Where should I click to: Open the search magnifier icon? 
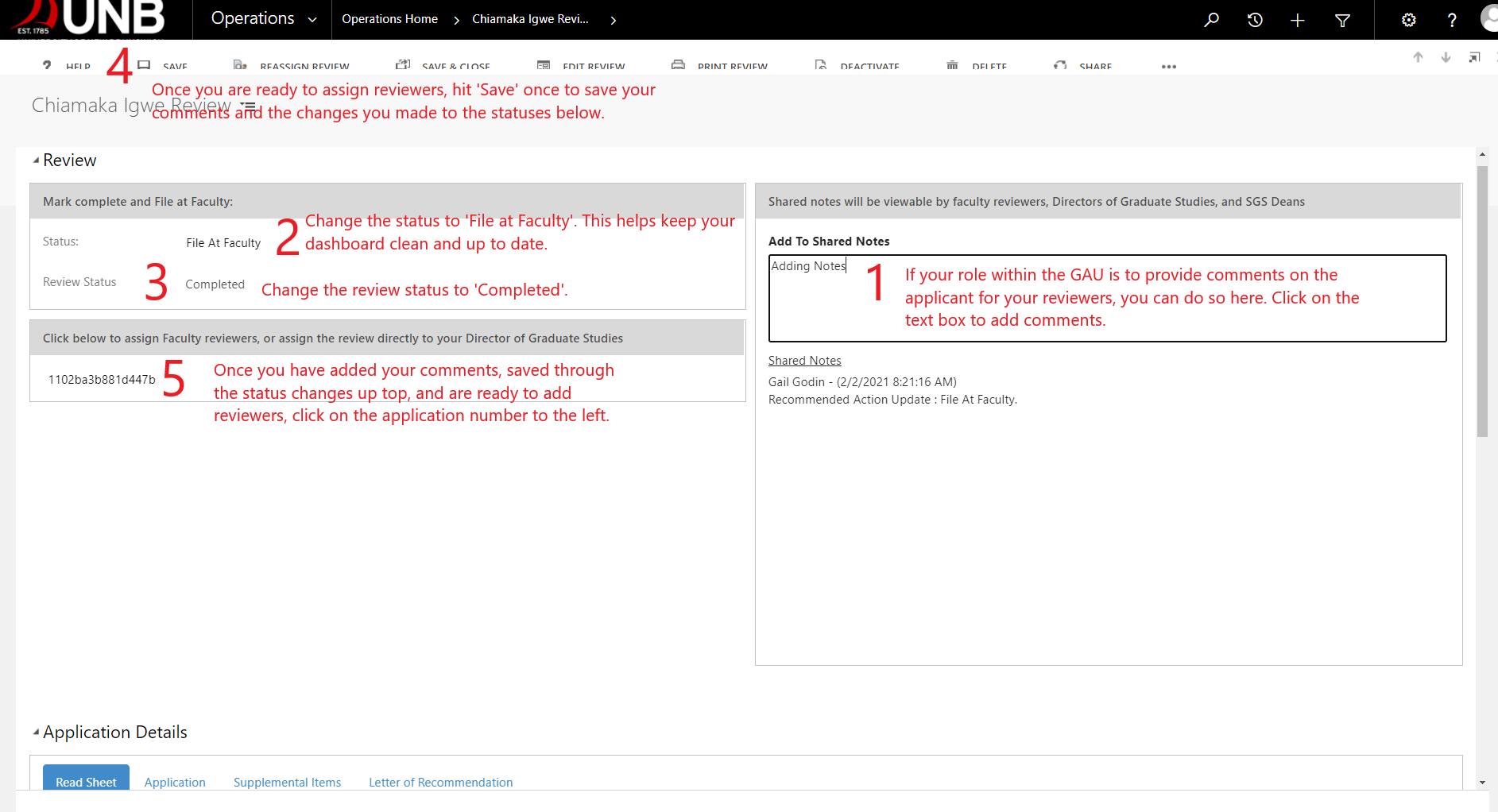pyautogui.click(x=1211, y=20)
